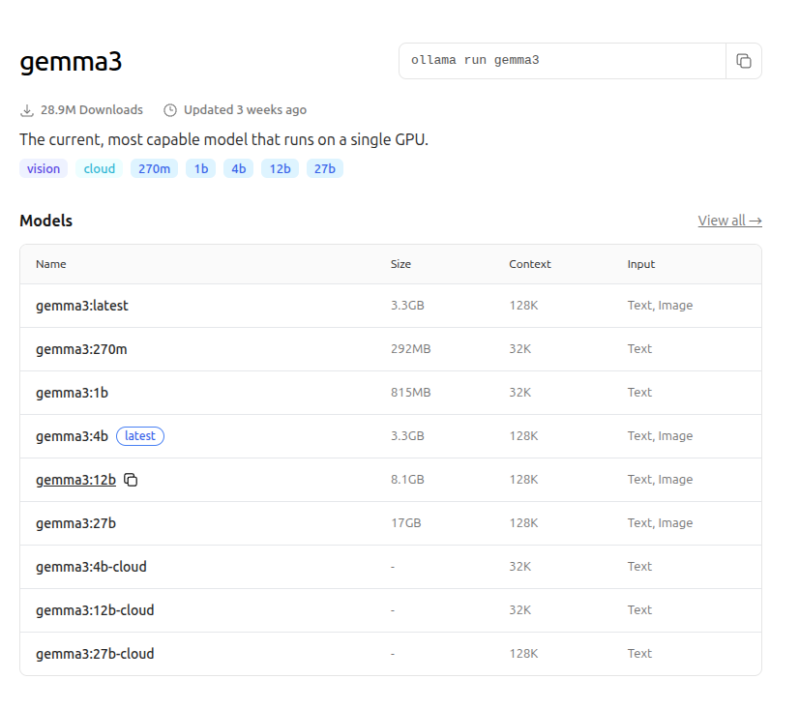Select the cloud tag
800x709 pixels.
pyautogui.click(x=99, y=169)
